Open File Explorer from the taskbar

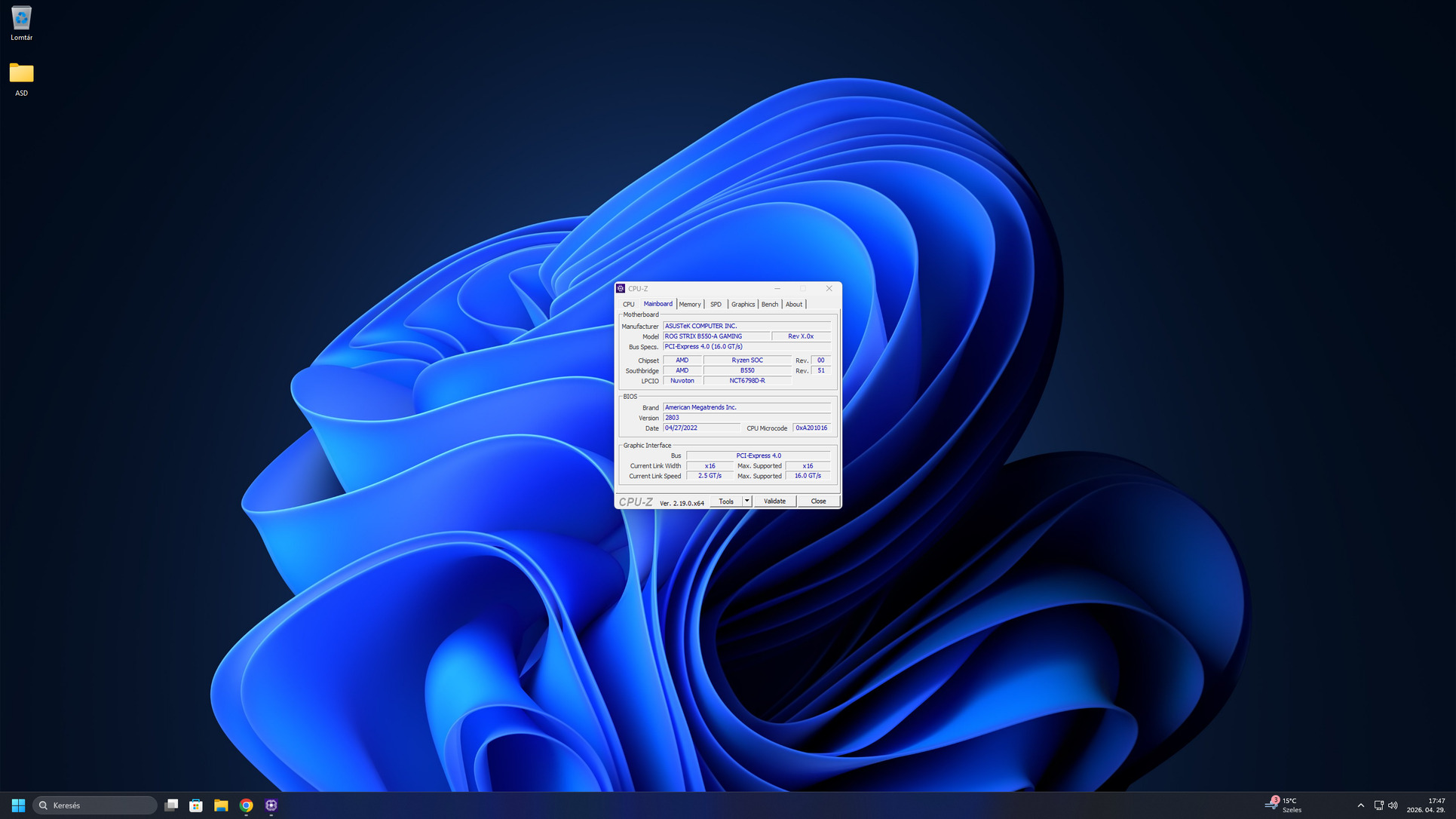(x=221, y=805)
